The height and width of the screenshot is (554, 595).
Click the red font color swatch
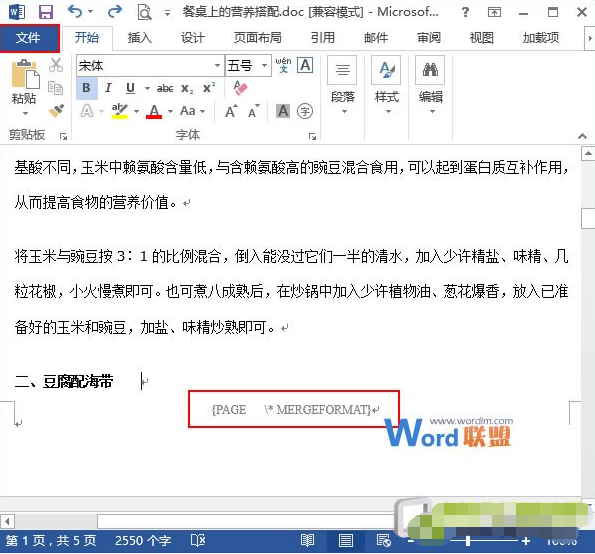[154, 111]
